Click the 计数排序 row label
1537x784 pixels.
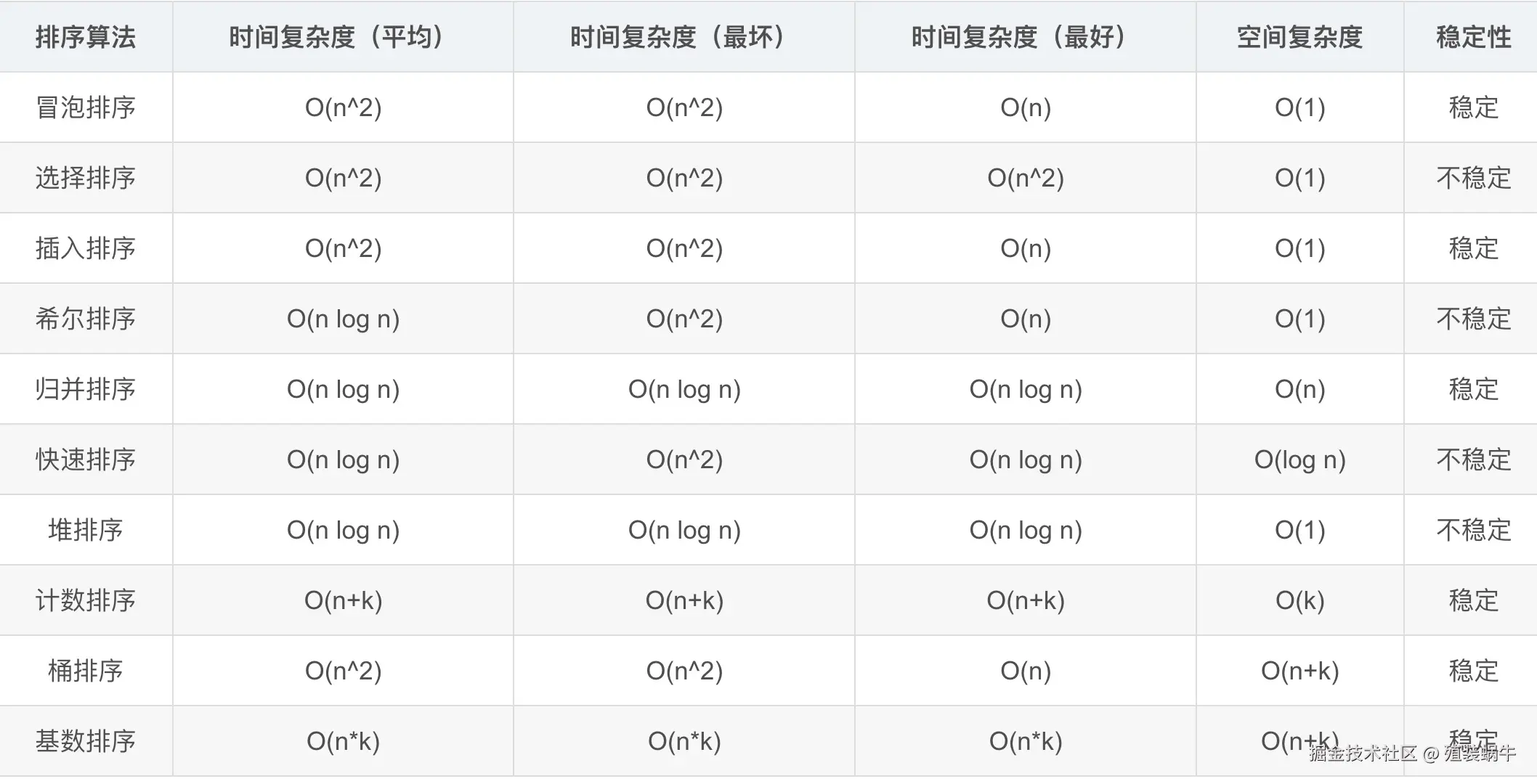click(x=86, y=600)
